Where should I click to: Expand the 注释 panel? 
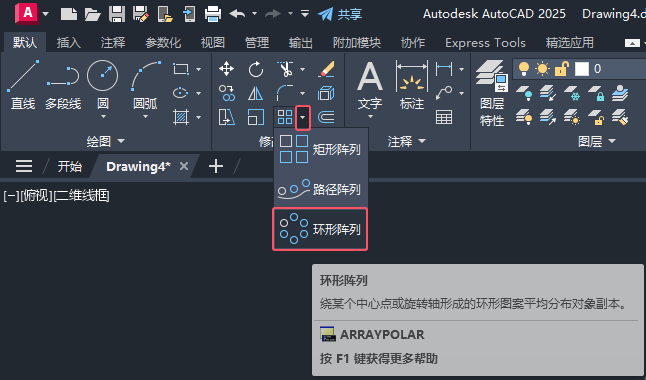point(406,141)
